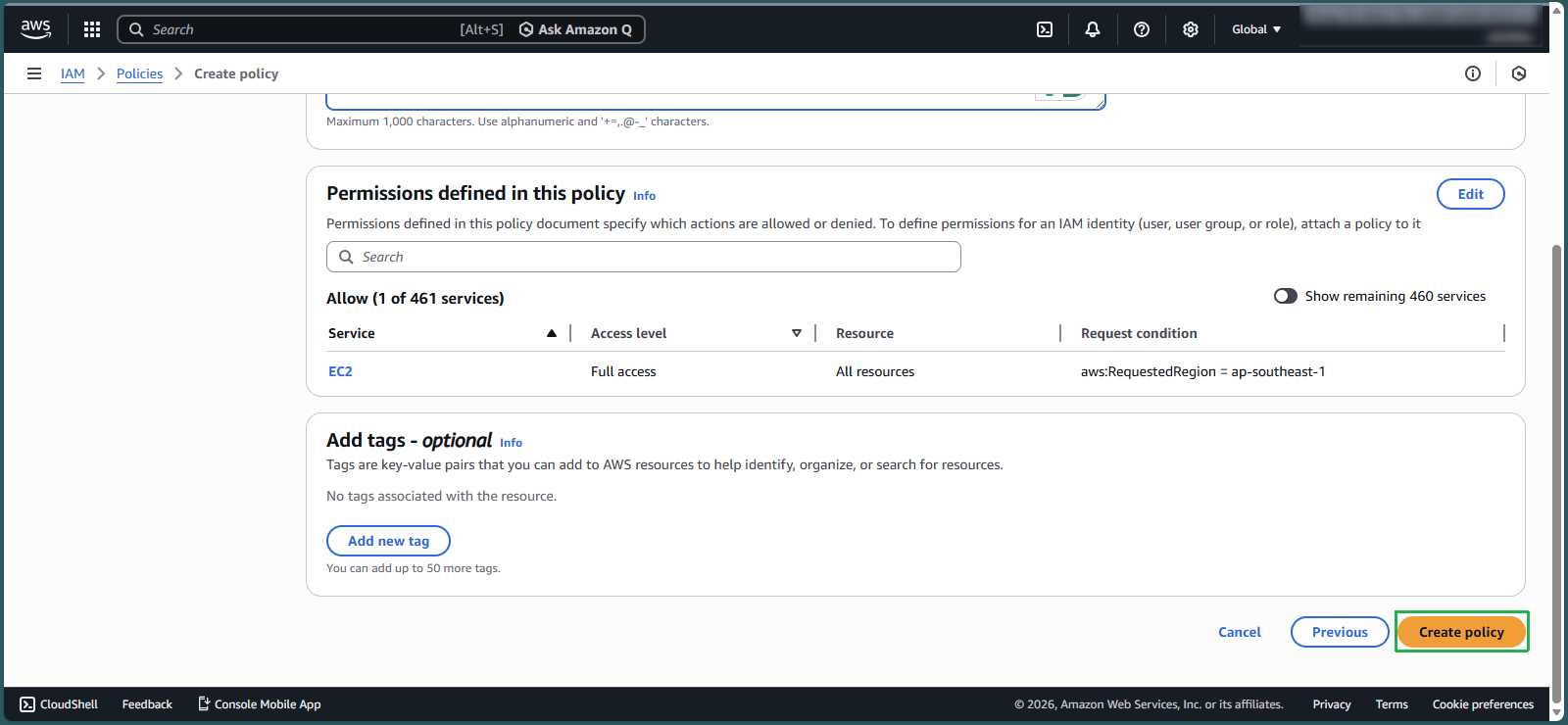Open the services grid menu
The width and height of the screenshot is (1568, 725).
pos(92,29)
